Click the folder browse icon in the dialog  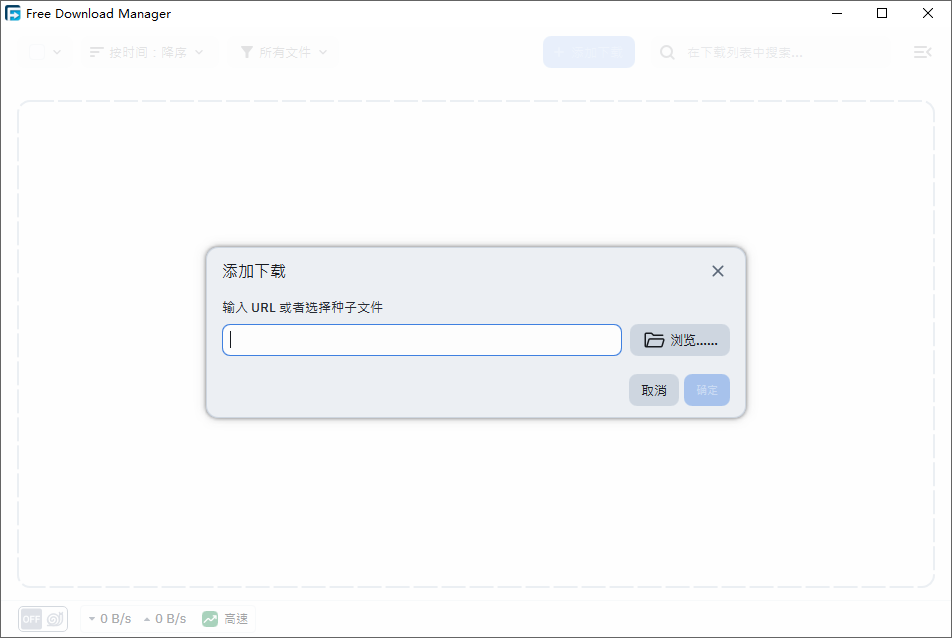[655, 339]
